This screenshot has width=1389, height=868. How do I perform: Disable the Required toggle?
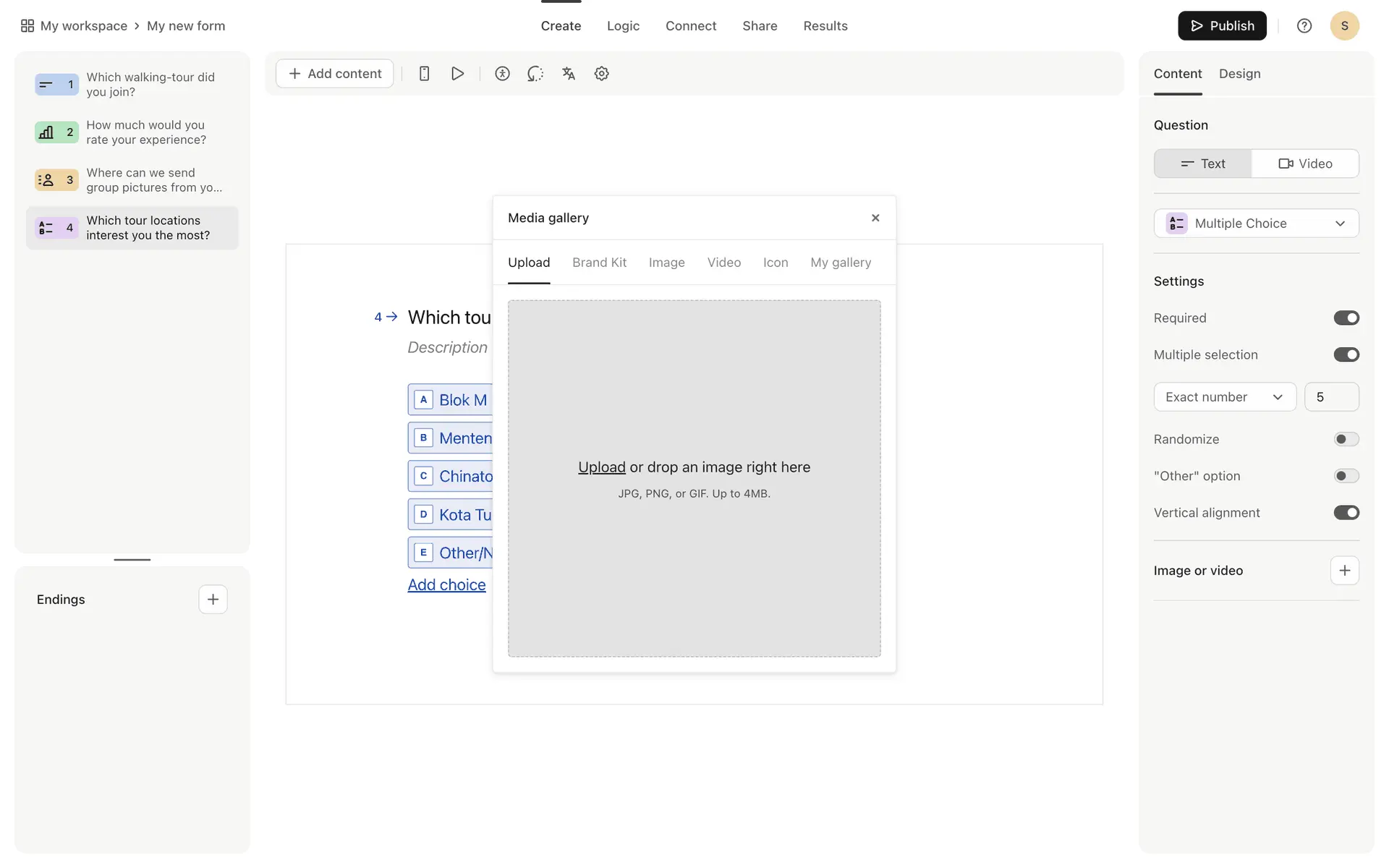point(1346,318)
